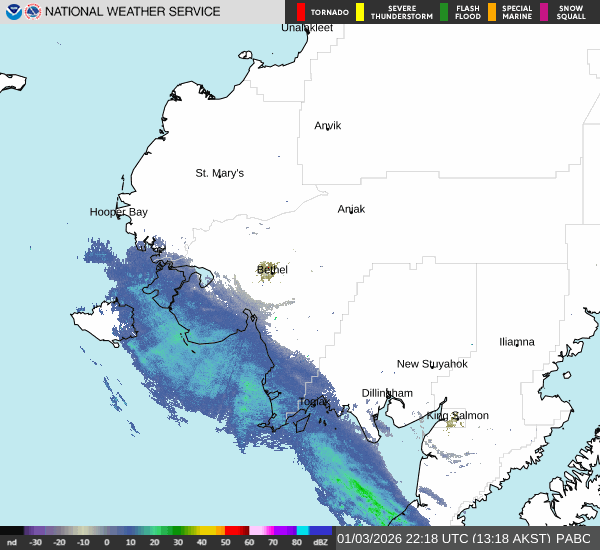The image size is (600, 550).
Task: Select the King Salmon radar marker
Action: coord(453,422)
